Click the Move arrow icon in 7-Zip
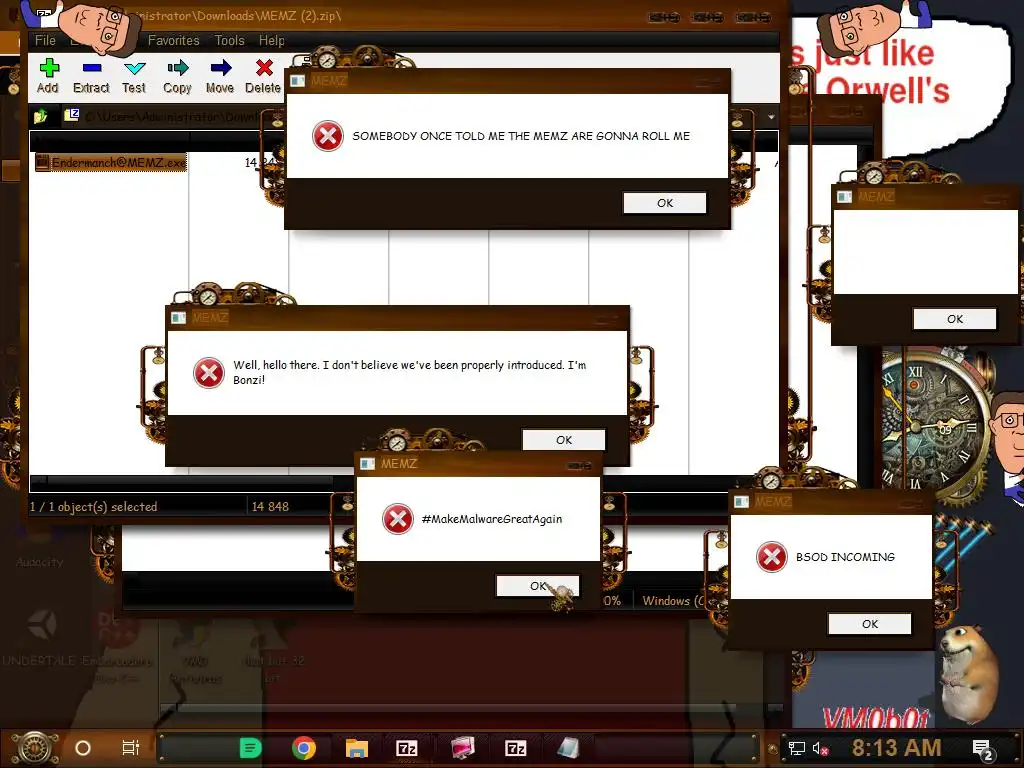Screen dimensions: 1024x768 [x=221, y=68]
